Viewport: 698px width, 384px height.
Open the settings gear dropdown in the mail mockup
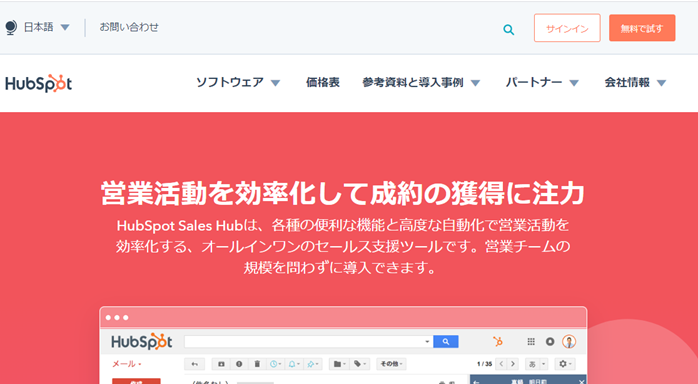[x=565, y=364]
